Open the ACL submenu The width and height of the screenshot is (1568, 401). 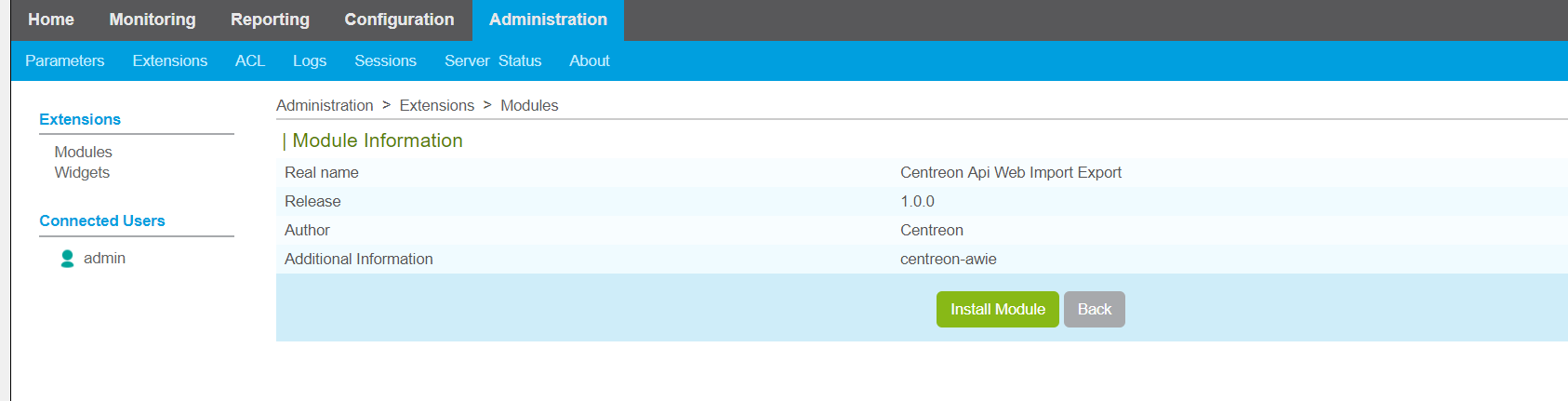click(250, 60)
